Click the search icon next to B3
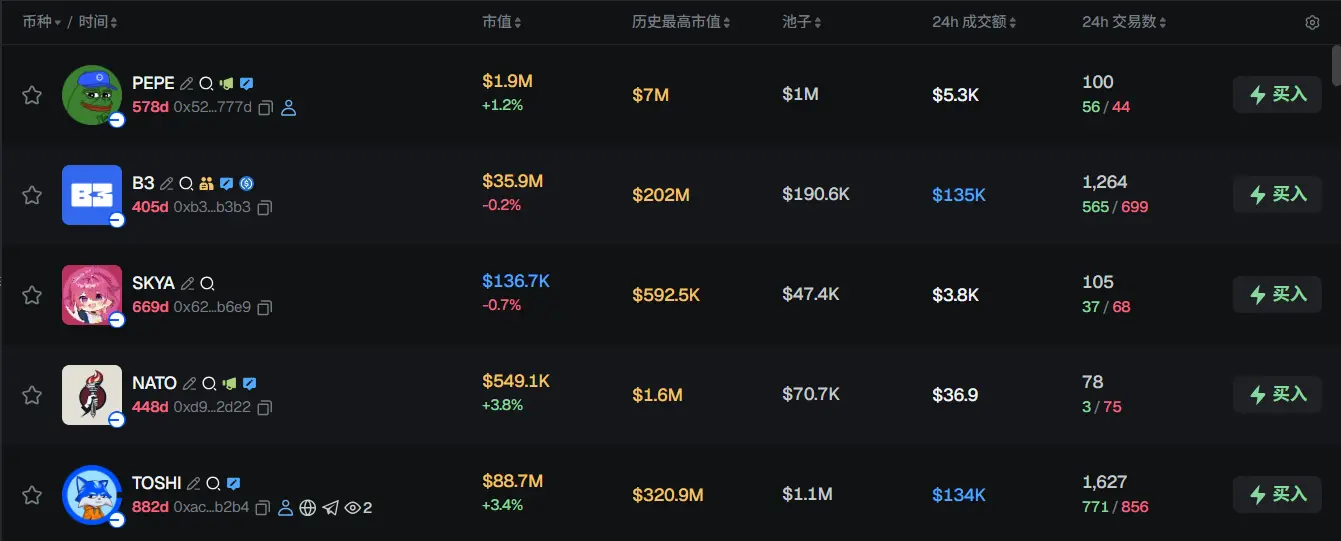 [x=186, y=184]
